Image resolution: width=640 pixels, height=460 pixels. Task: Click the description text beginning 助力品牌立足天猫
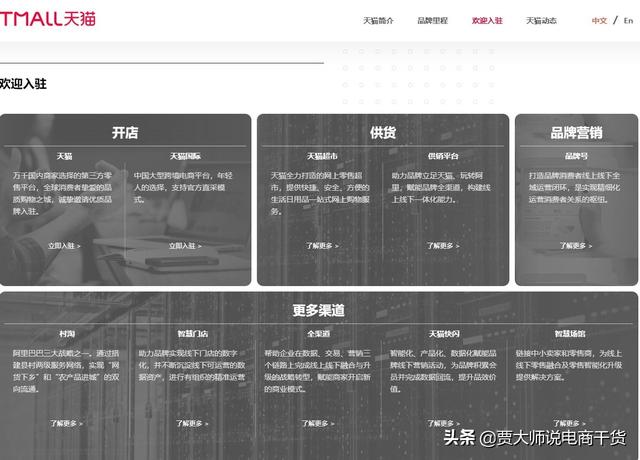(441, 187)
